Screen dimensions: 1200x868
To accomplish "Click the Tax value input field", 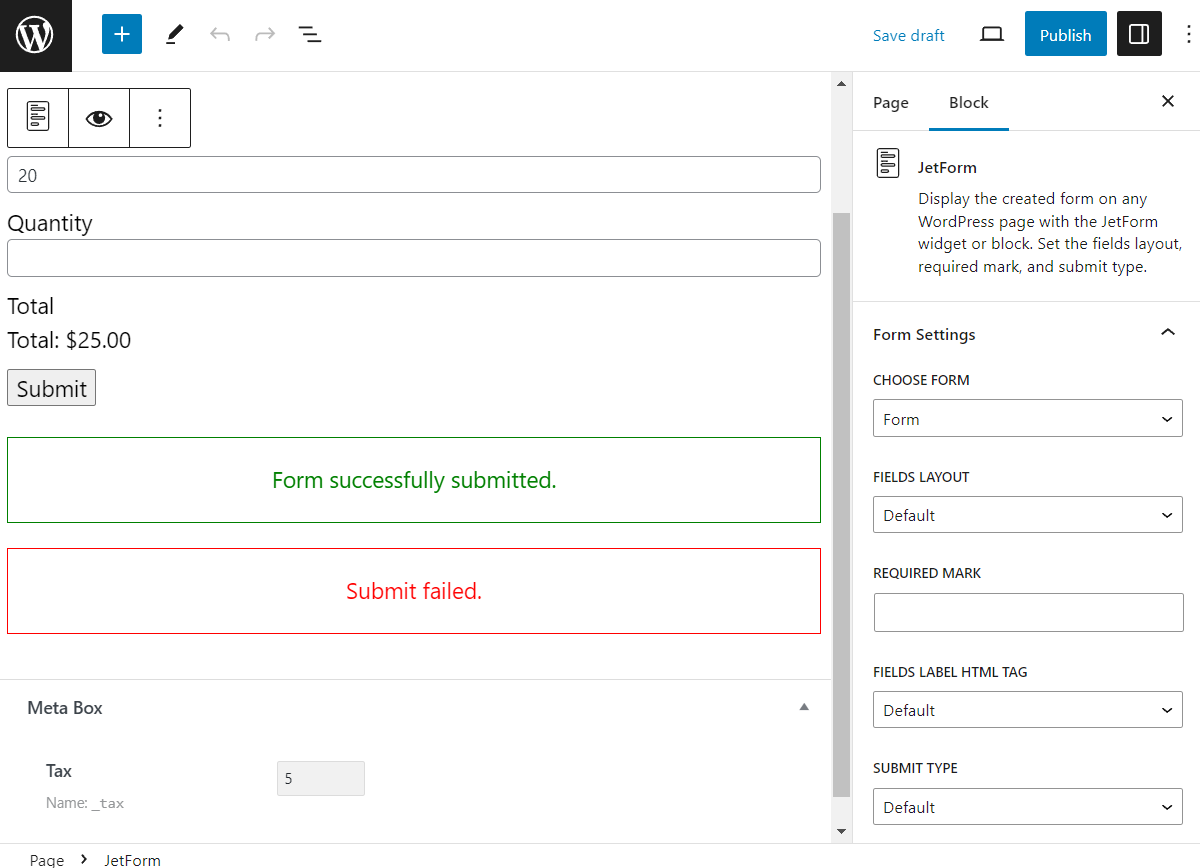I will pyautogui.click(x=320, y=778).
